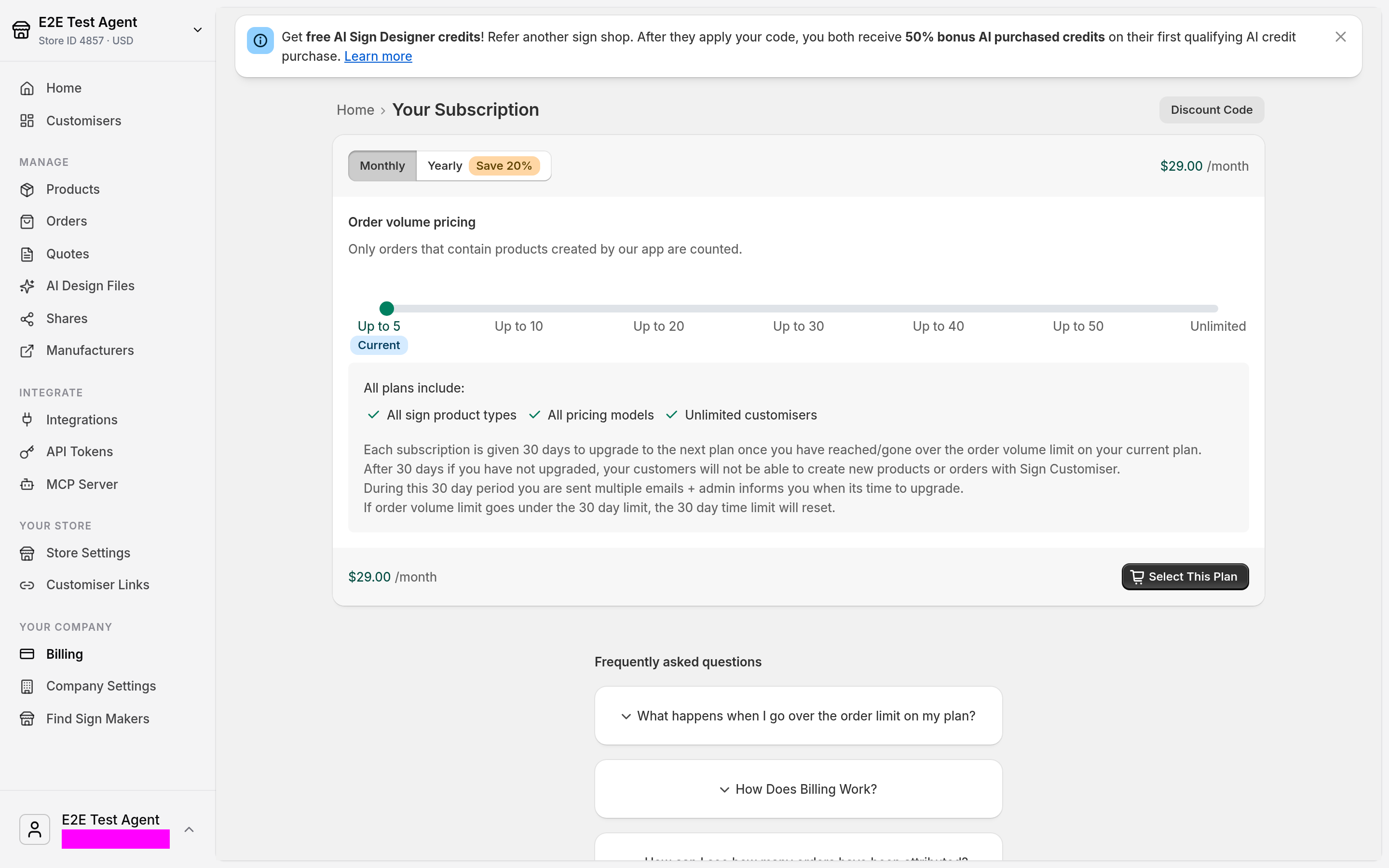Click the Find Sign Makers shop icon
This screenshot has height=868, width=1389.
coord(27,719)
